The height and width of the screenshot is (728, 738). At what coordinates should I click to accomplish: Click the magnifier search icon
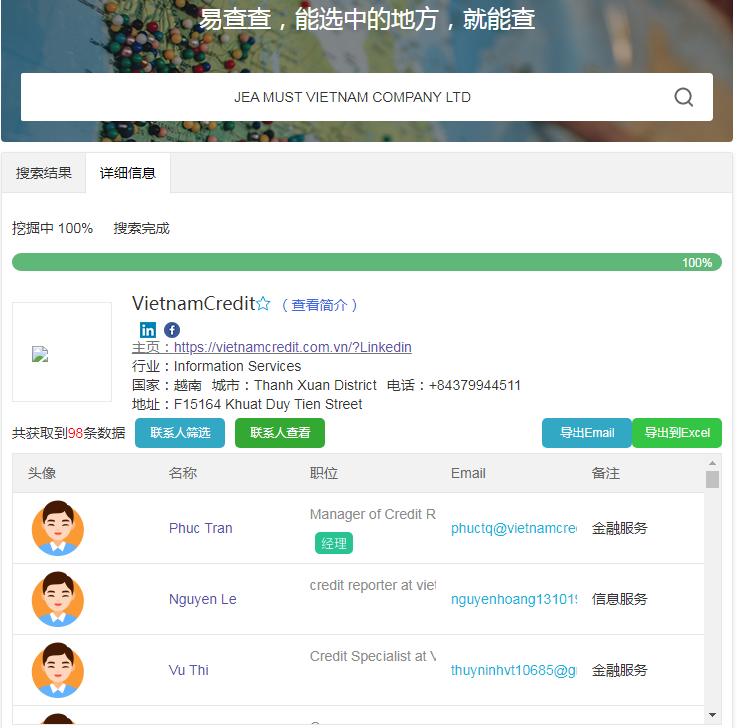point(683,97)
